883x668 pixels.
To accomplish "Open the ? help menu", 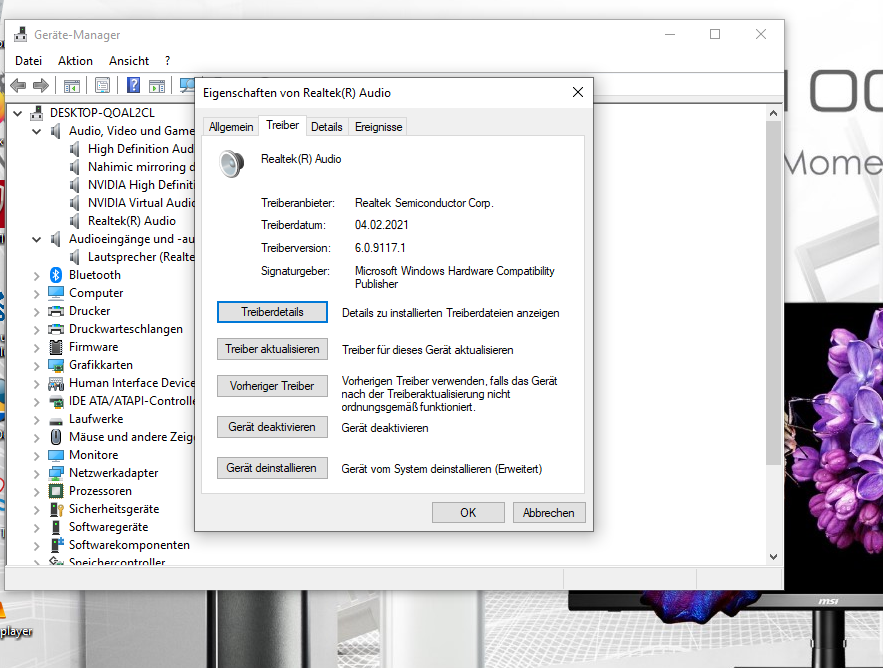I will click(x=167, y=61).
